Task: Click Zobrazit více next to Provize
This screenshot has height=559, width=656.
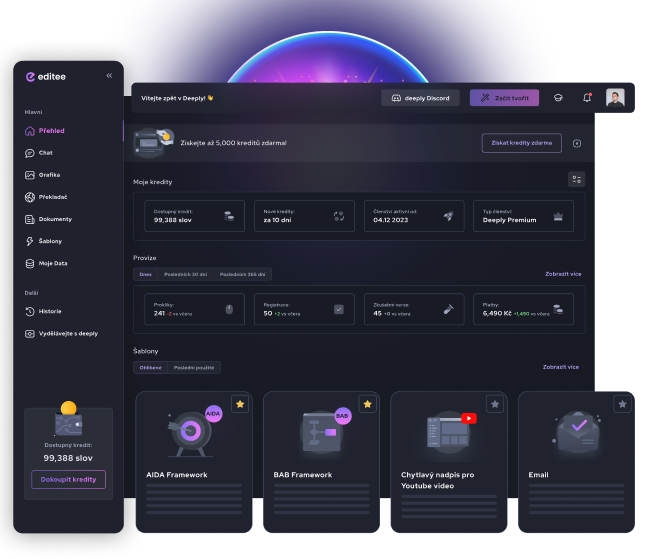Action: (x=563, y=274)
